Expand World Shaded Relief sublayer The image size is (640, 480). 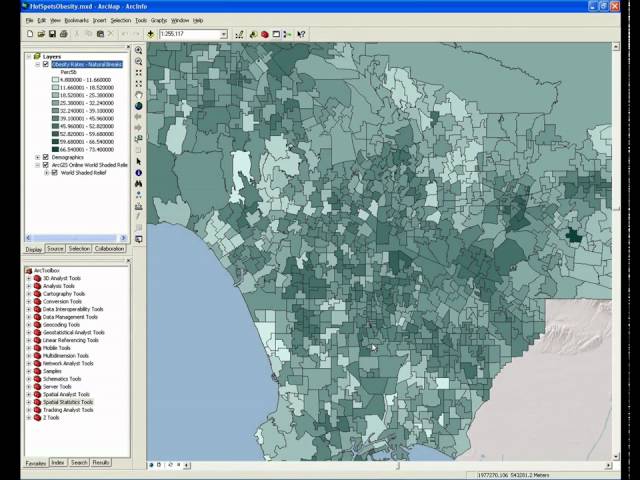click(x=46, y=173)
